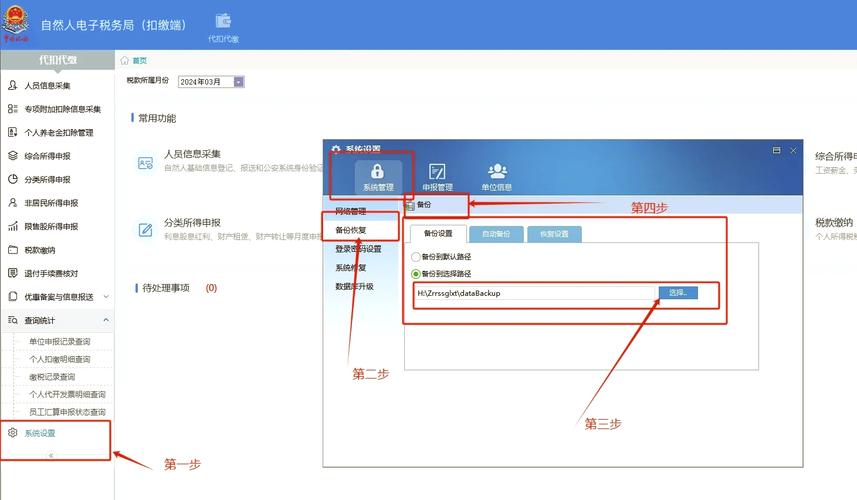
Task: Click the 备份 toolbar button
Action: click(419, 205)
